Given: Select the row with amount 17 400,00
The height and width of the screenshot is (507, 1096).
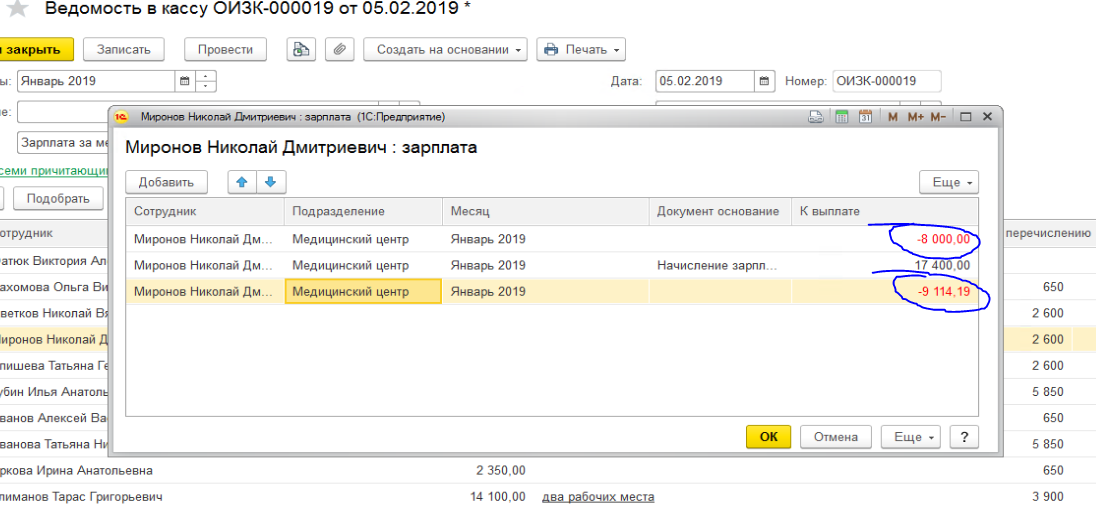Looking at the screenshot, I should click(x=550, y=265).
